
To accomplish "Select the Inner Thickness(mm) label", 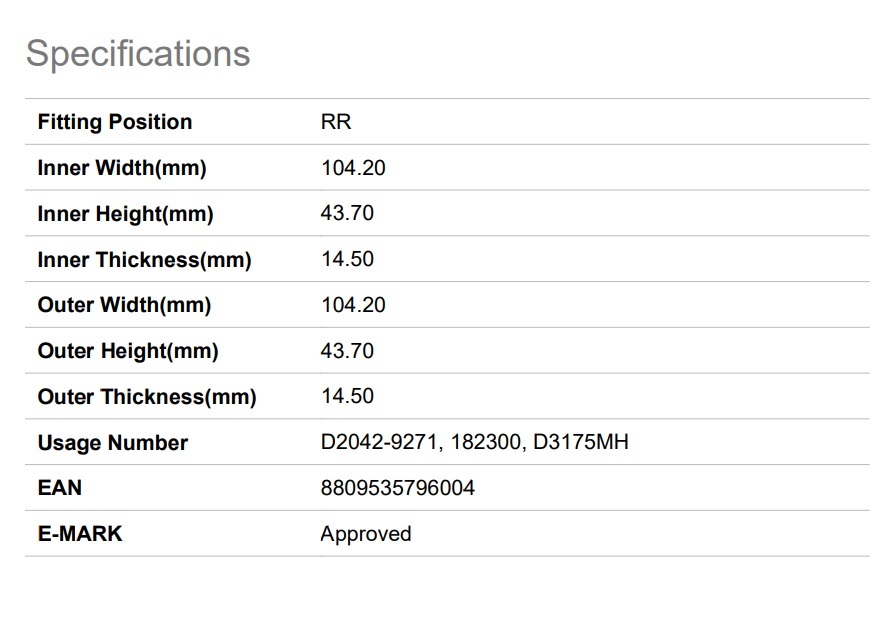I will (145, 260).
